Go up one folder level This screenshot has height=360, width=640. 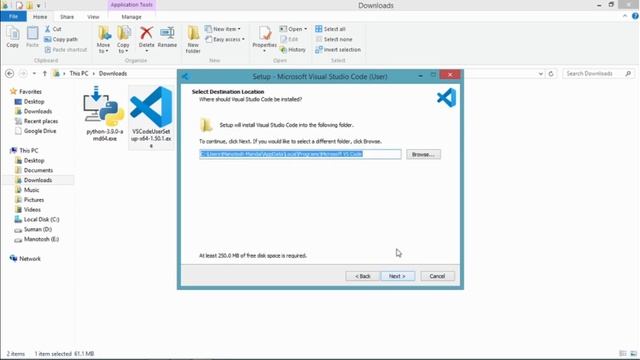tap(44, 73)
